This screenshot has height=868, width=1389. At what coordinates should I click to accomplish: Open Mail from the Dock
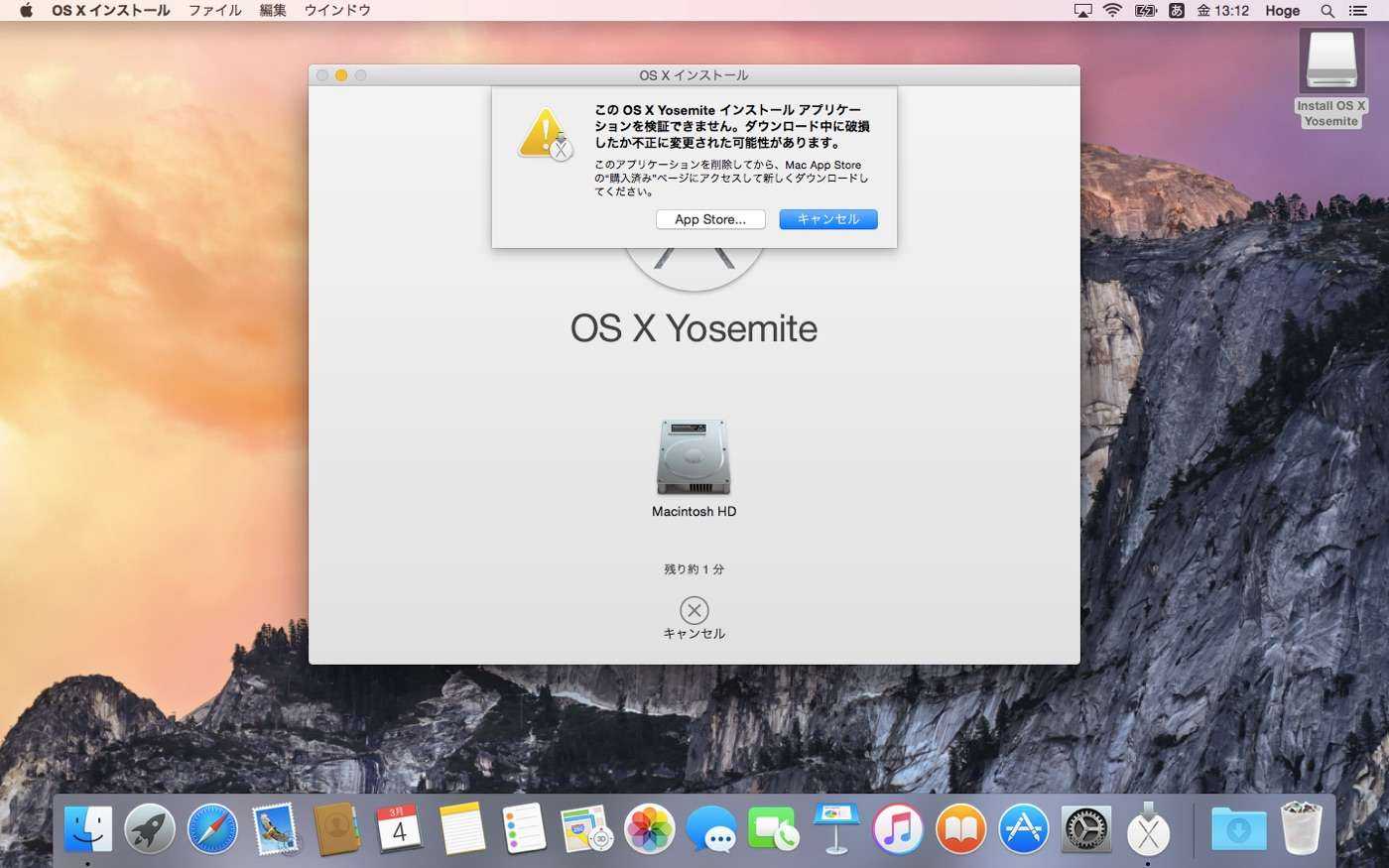[x=275, y=829]
